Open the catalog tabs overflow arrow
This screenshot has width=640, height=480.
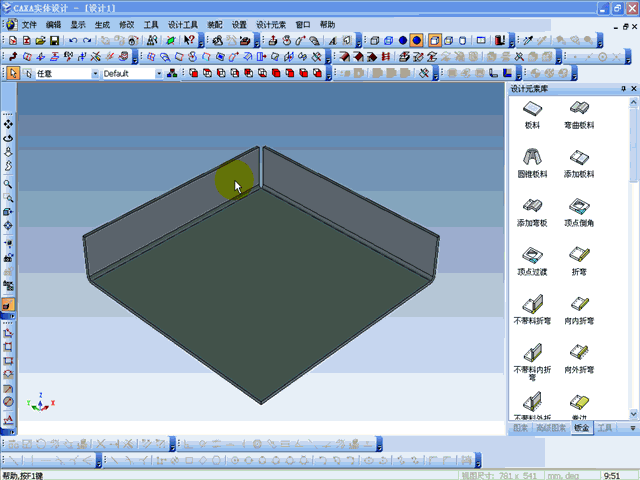[x=633, y=428]
